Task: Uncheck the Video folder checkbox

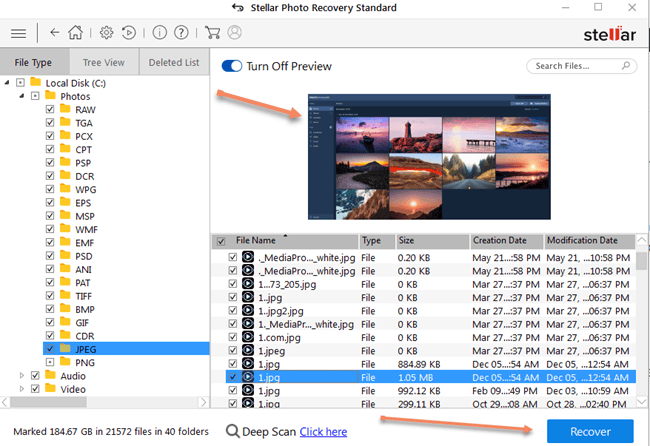Action: (x=36, y=389)
